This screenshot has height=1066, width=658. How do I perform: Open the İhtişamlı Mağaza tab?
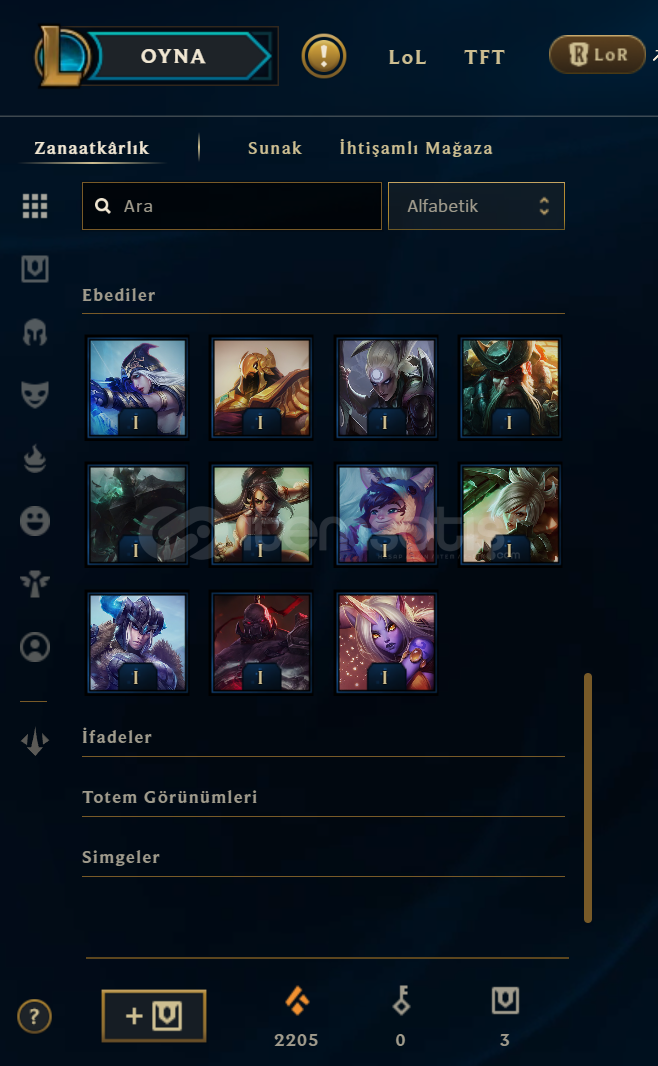pos(416,148)
